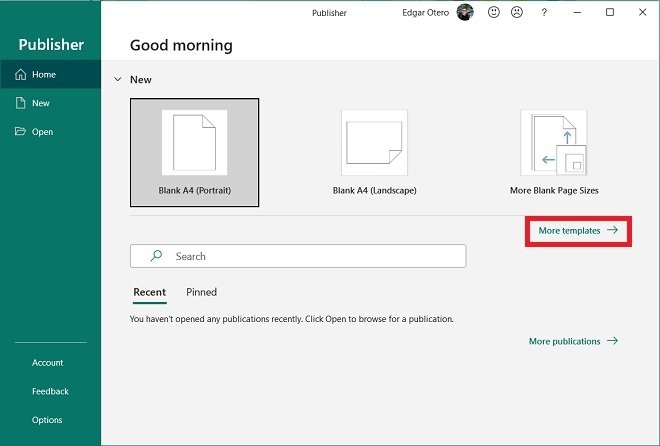The width and height of the screenshot is (660, 446).
Task: Select New in the sidebar menu
Action: pos(51,103)
